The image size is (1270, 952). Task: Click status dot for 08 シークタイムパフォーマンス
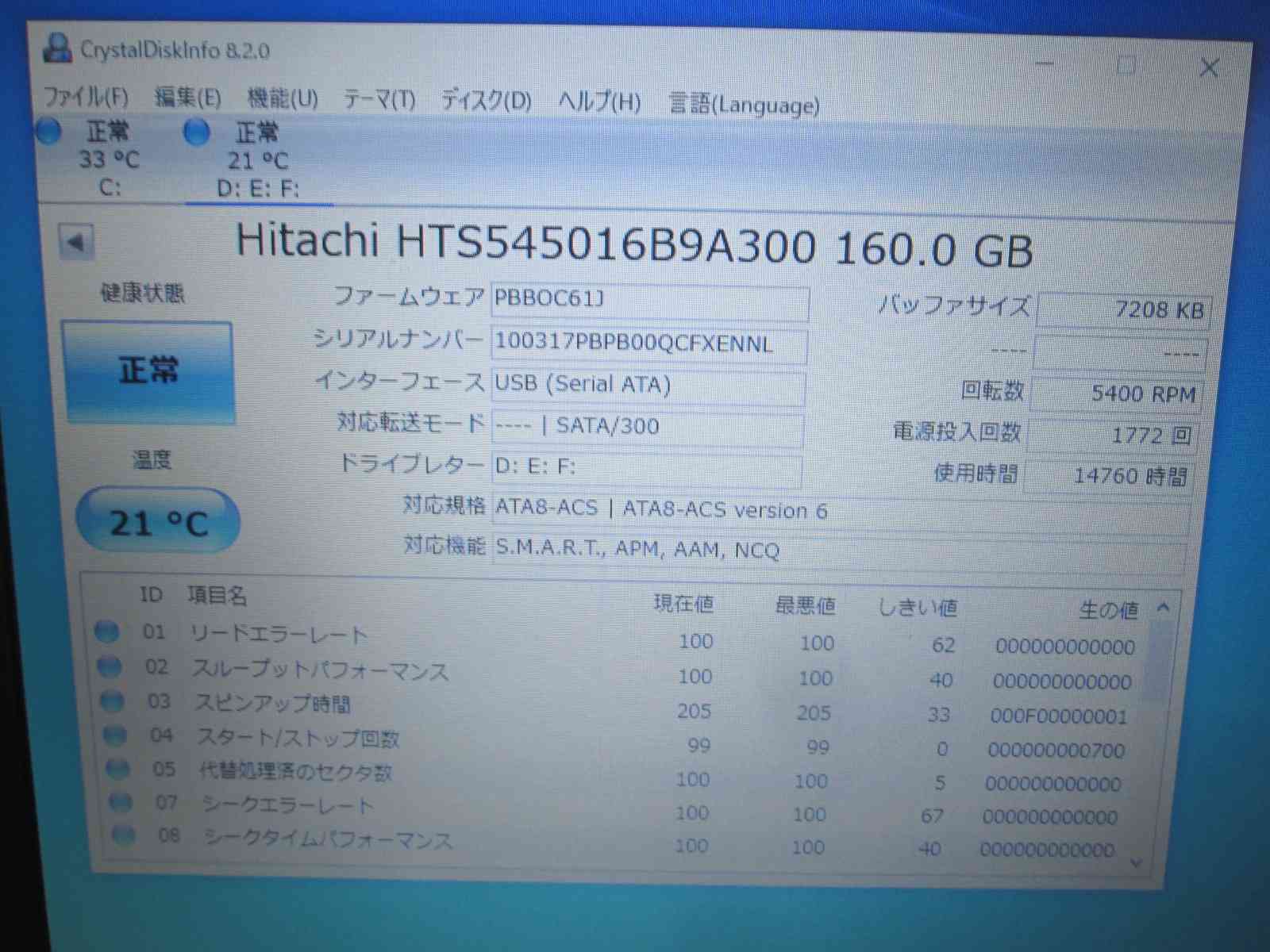point(124,835)
